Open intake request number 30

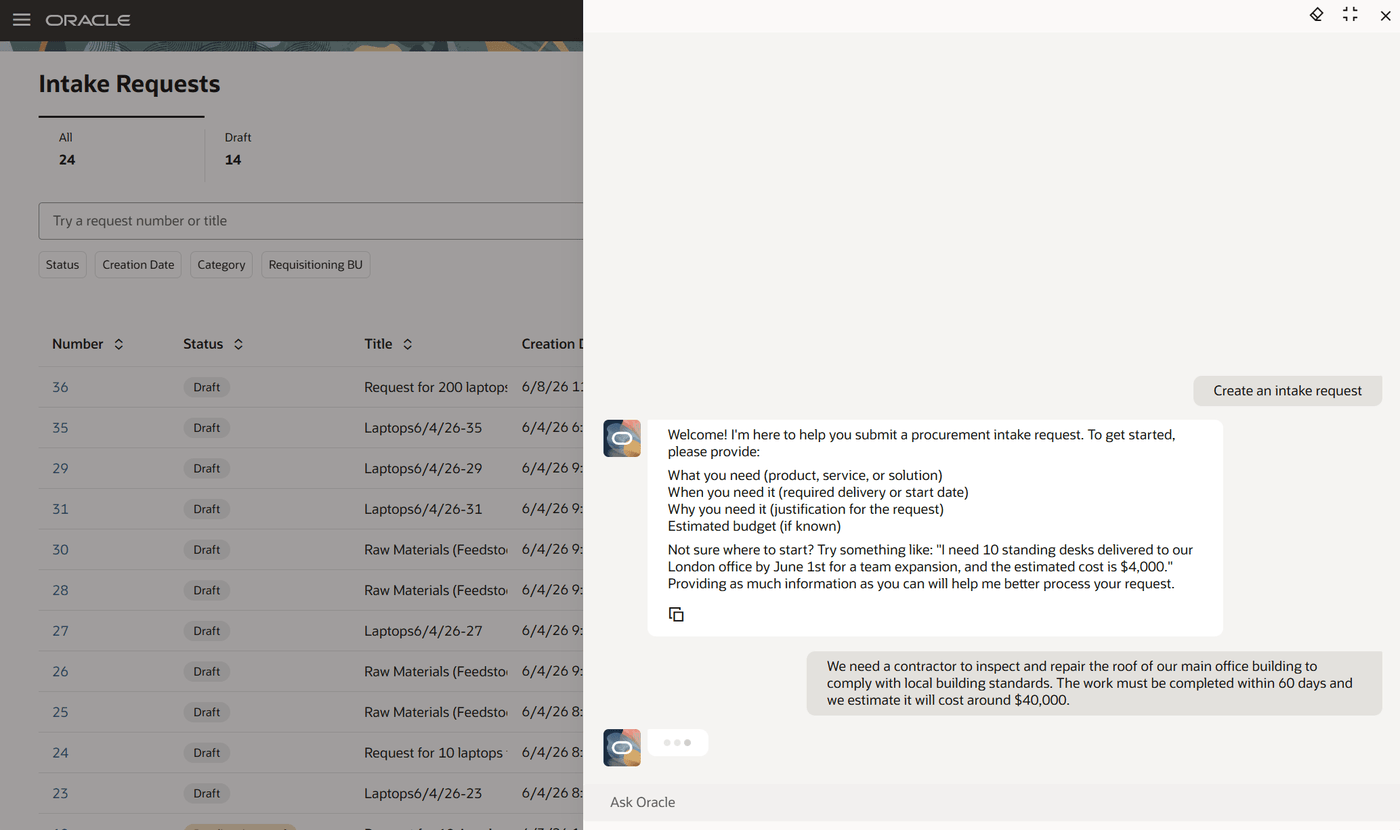click(60, 549)
